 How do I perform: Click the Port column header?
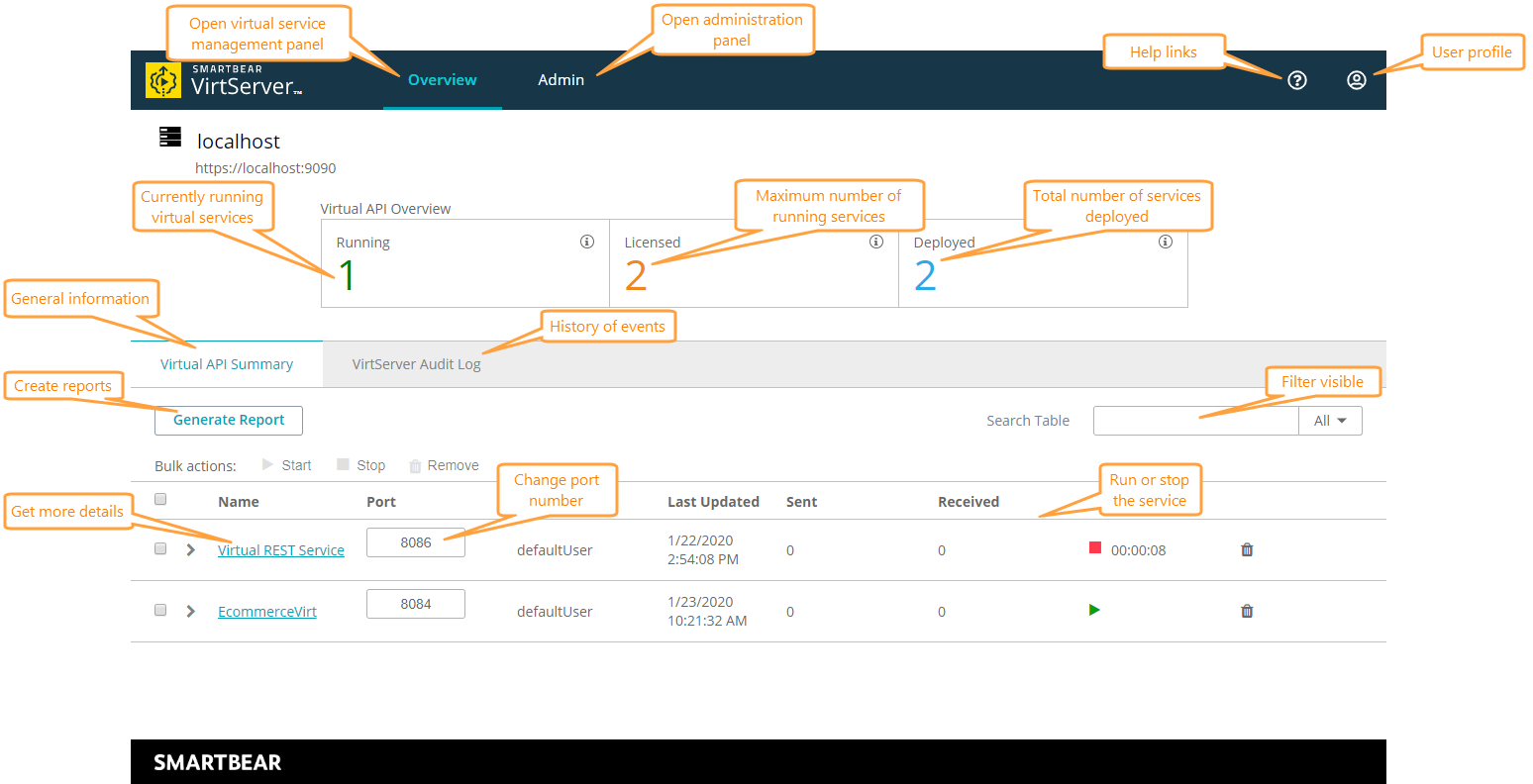pyautogui.click(x=381, y=502)
